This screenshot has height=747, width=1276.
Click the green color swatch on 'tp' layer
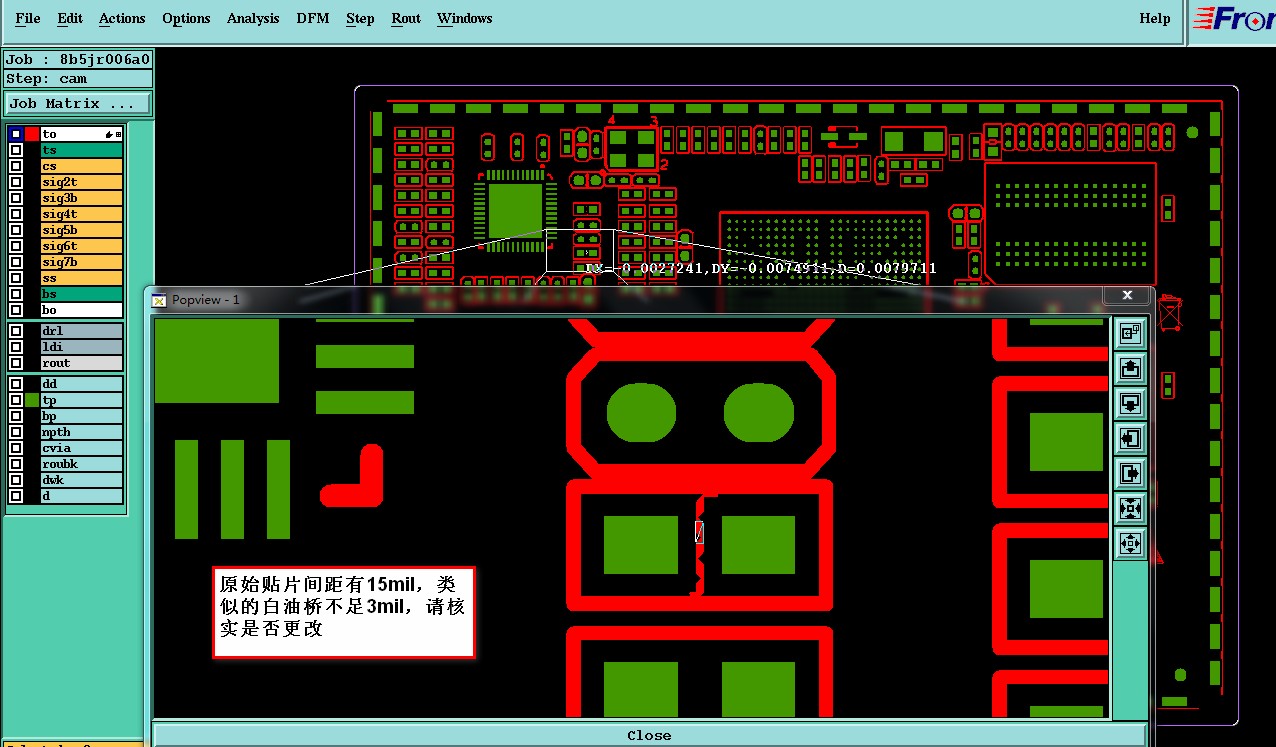point(32,400)
